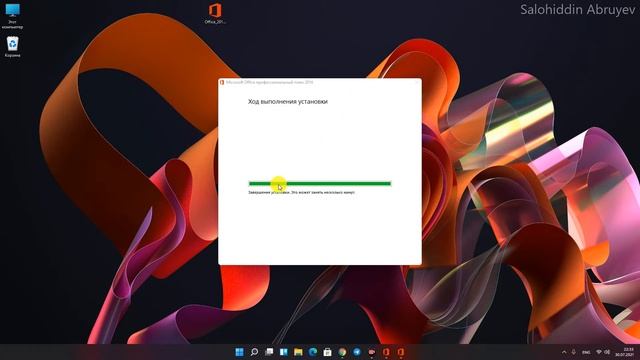This screenshot has width=640, height=360.
Task: Click the Office logo in installer title bar
Action: tap(222, 82)
